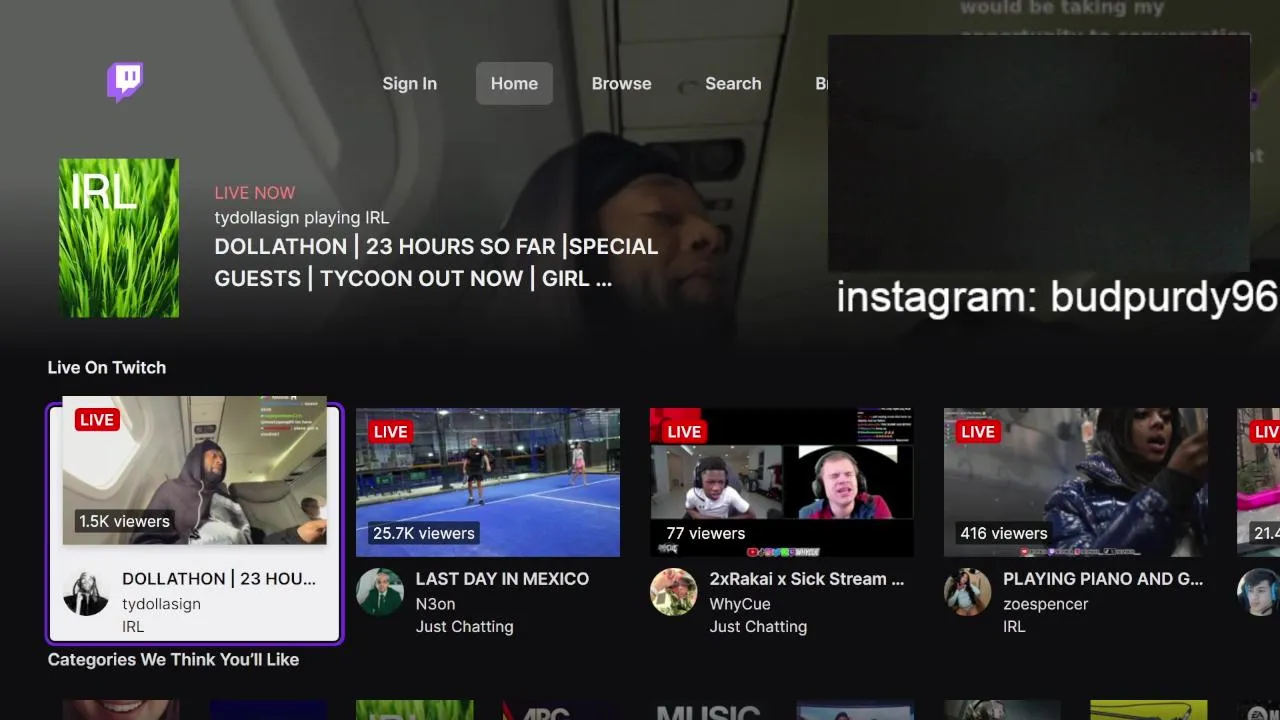The width and height of the screenshot is (1280, 720).
Task: Click the 1.5K viewers count
Action: pos(125,521)
